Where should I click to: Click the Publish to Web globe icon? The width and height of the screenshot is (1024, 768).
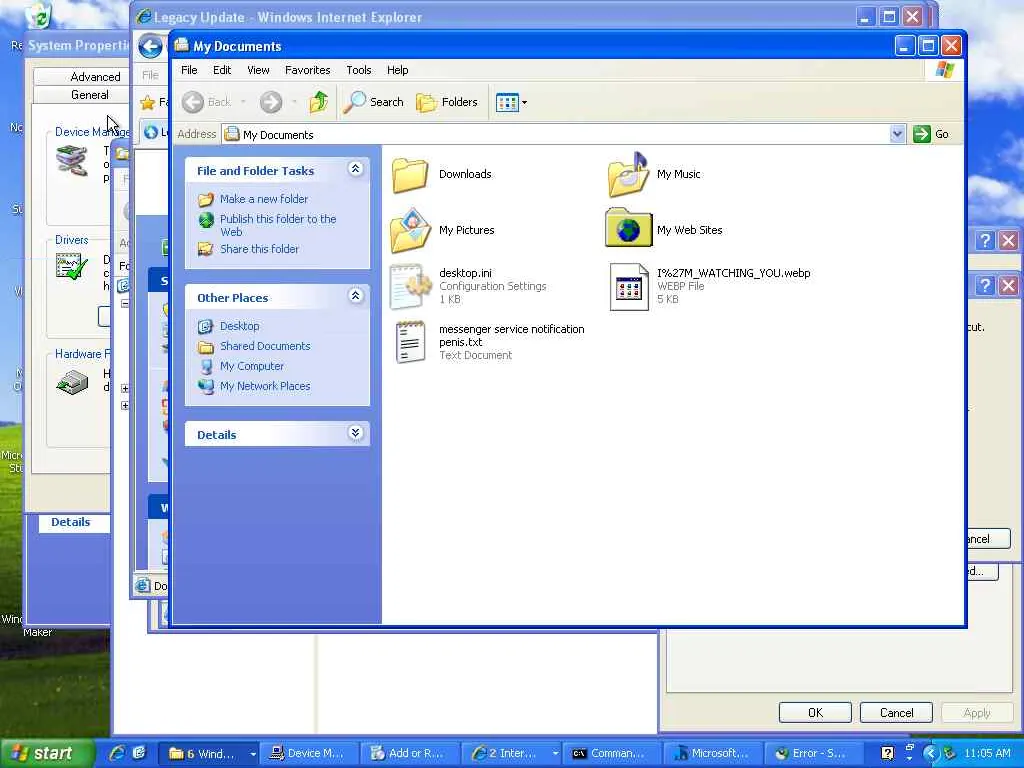[x=206, y=220]
